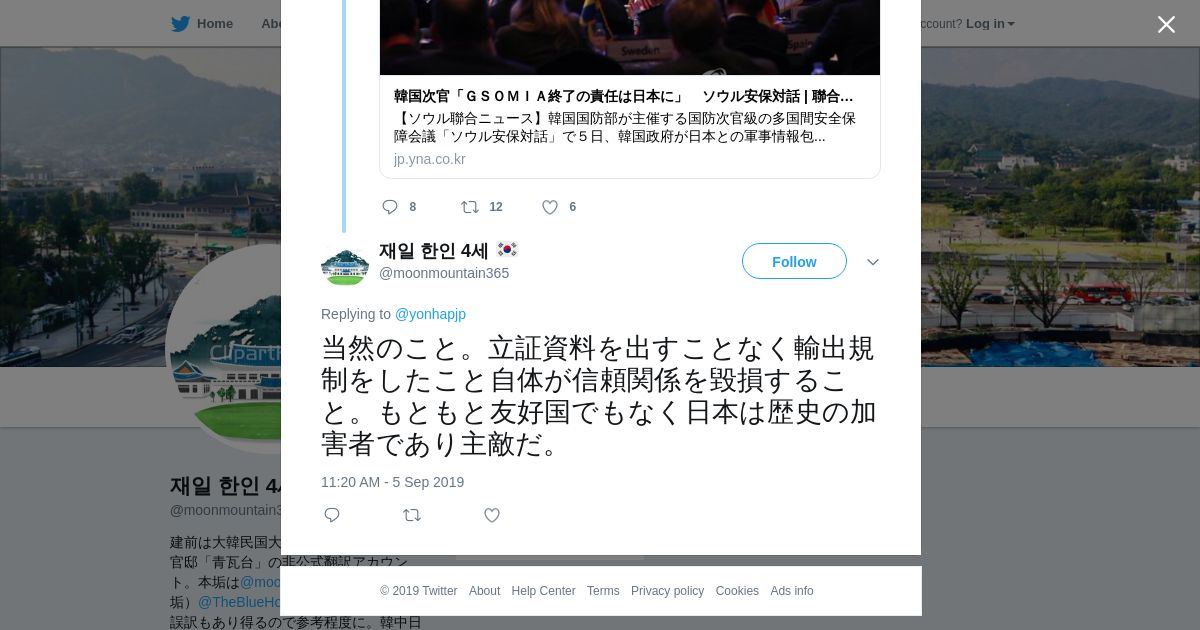Screen dimensions: 1200x630
Task: Follow the 재일 한인 4세 account
Action: tap(794, 261)
